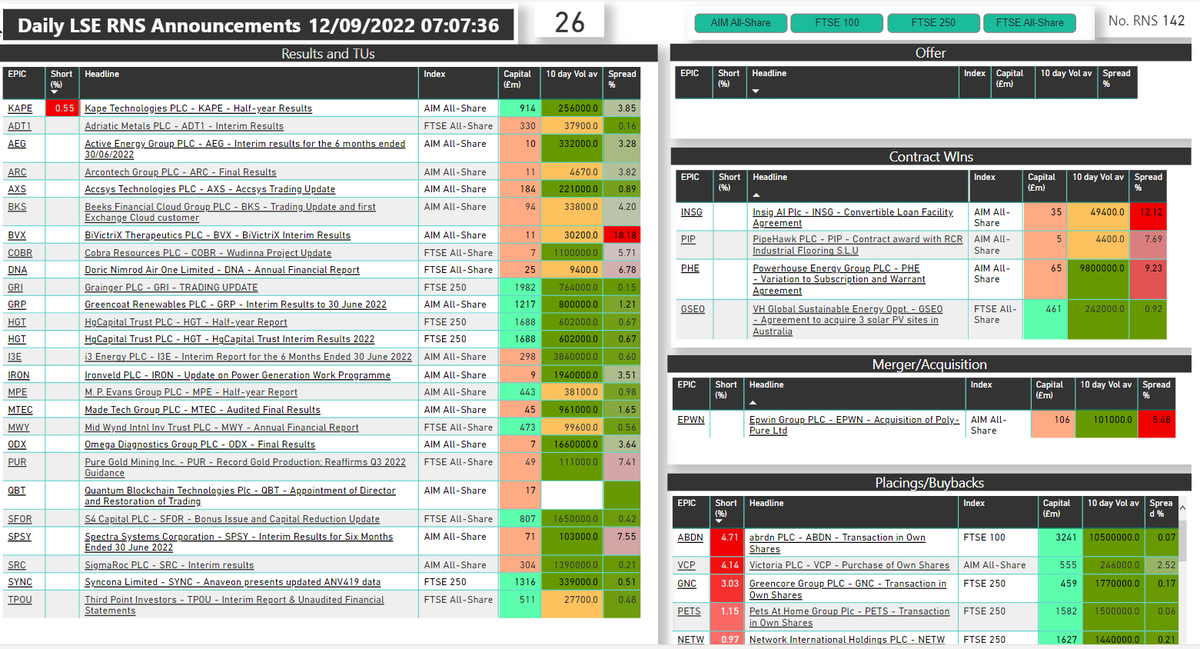Open Epwin Group Acquisition of Poly-Pure headline
Viewport: 1200px width, 649px height.
click(854, 425)
